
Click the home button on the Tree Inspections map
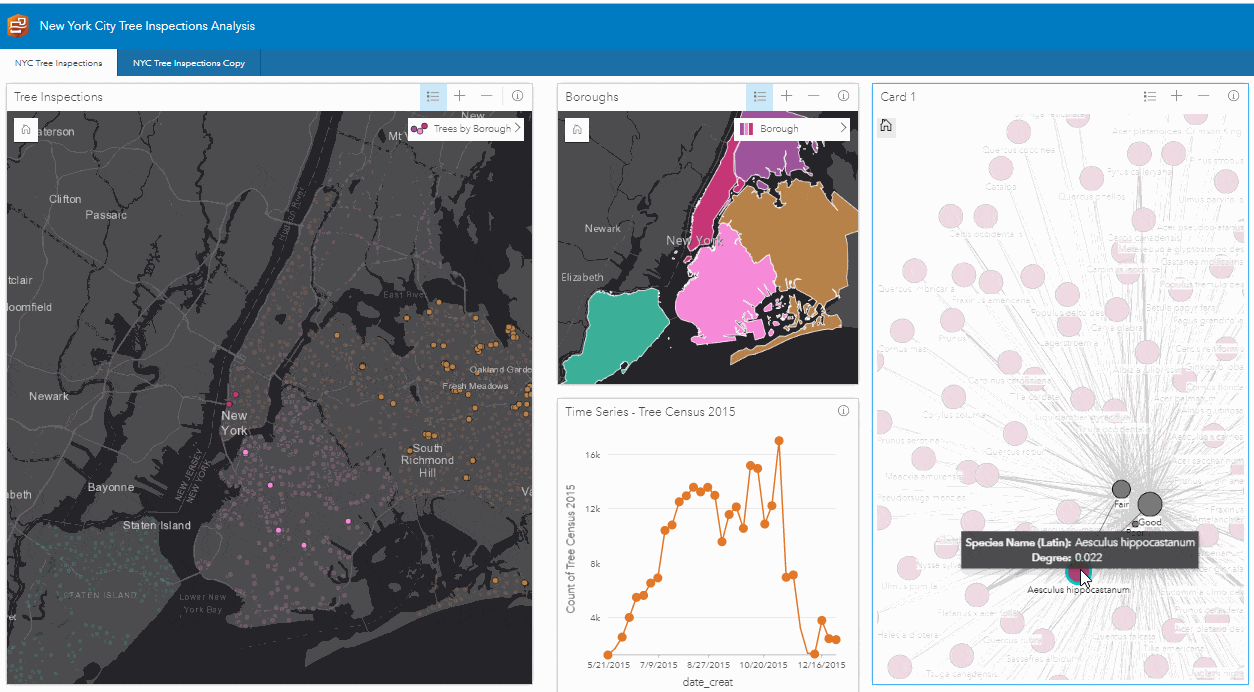(x=24, y=130)
